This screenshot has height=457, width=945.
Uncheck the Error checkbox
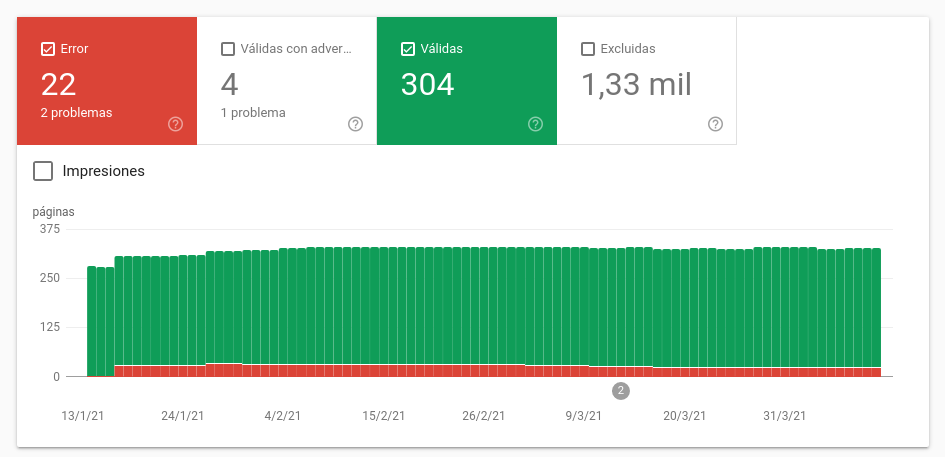48,48
